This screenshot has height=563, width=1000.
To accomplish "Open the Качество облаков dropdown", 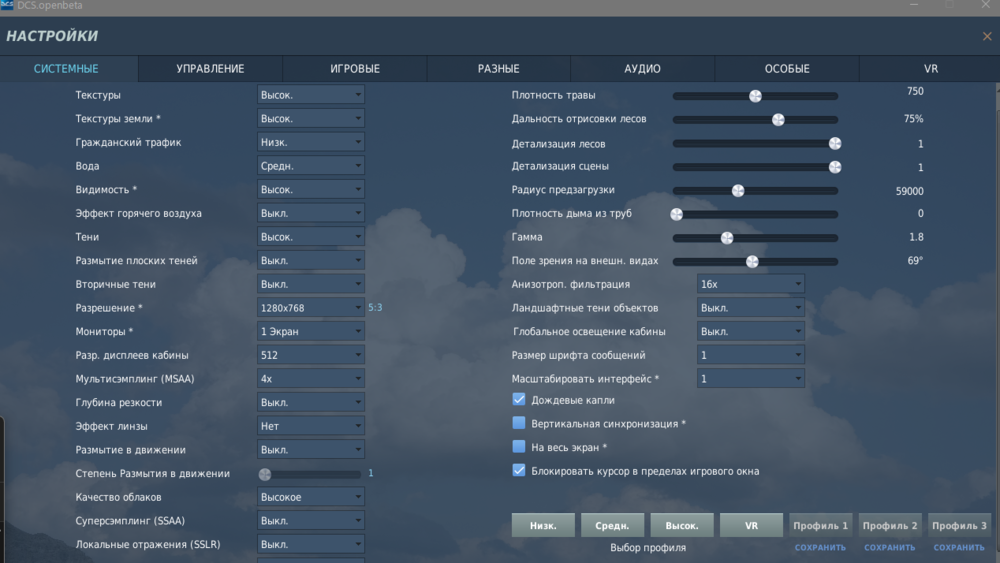I will point(311,497).
